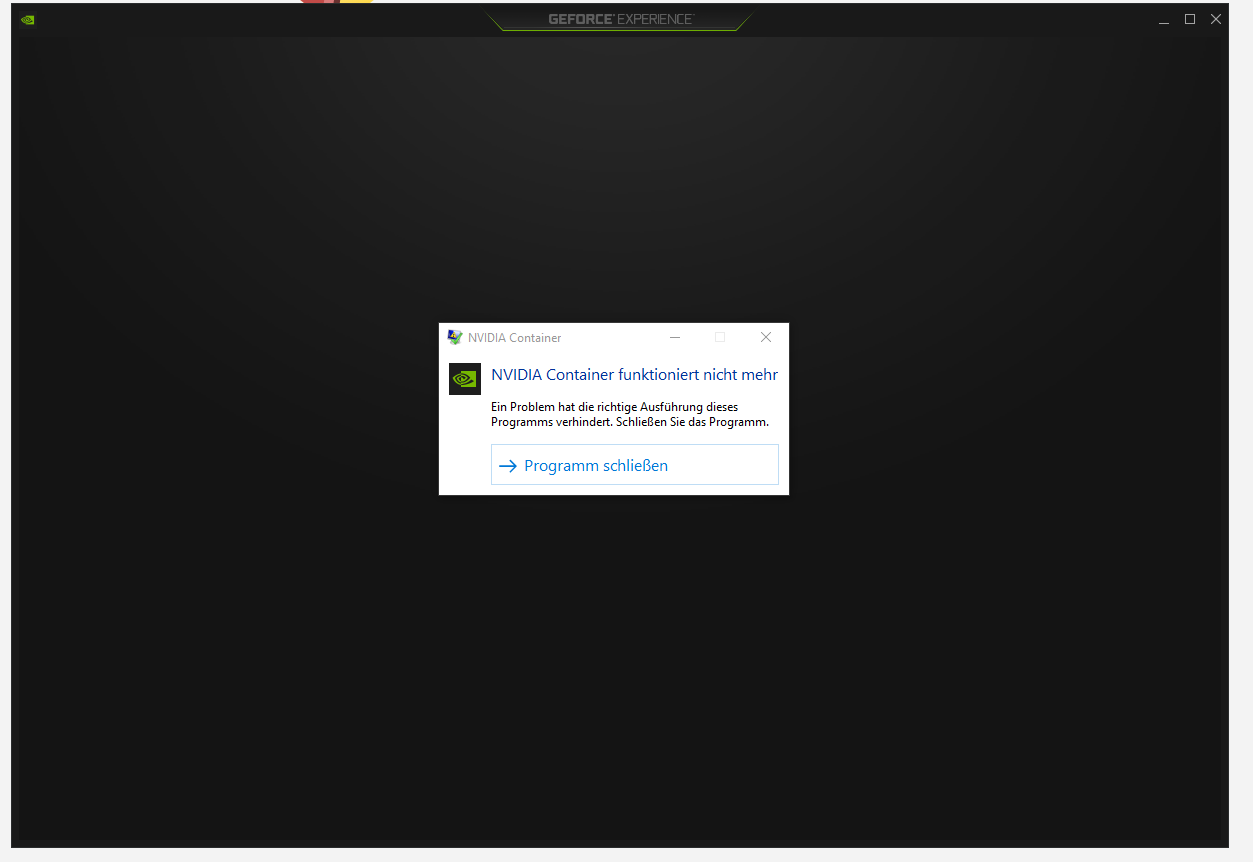Viewport: 1253px width, 862px height.
Task: Click the NVIDIA Container title bar icon
Action: click(x=455, y=338)
